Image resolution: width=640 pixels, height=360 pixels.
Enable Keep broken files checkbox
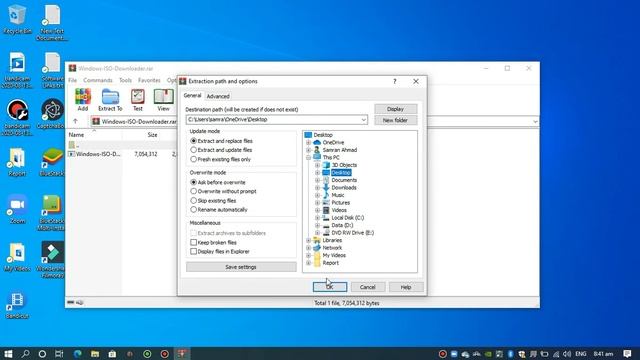tap(193, 242)
